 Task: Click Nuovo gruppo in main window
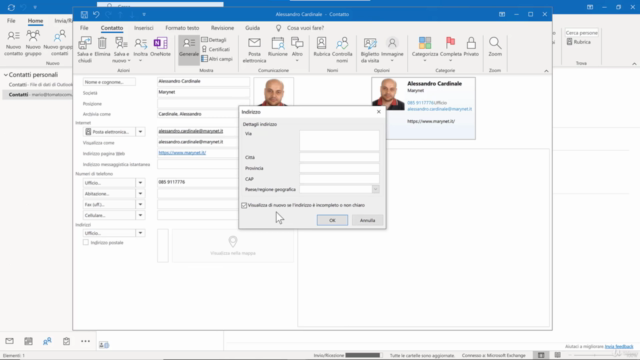33,43
